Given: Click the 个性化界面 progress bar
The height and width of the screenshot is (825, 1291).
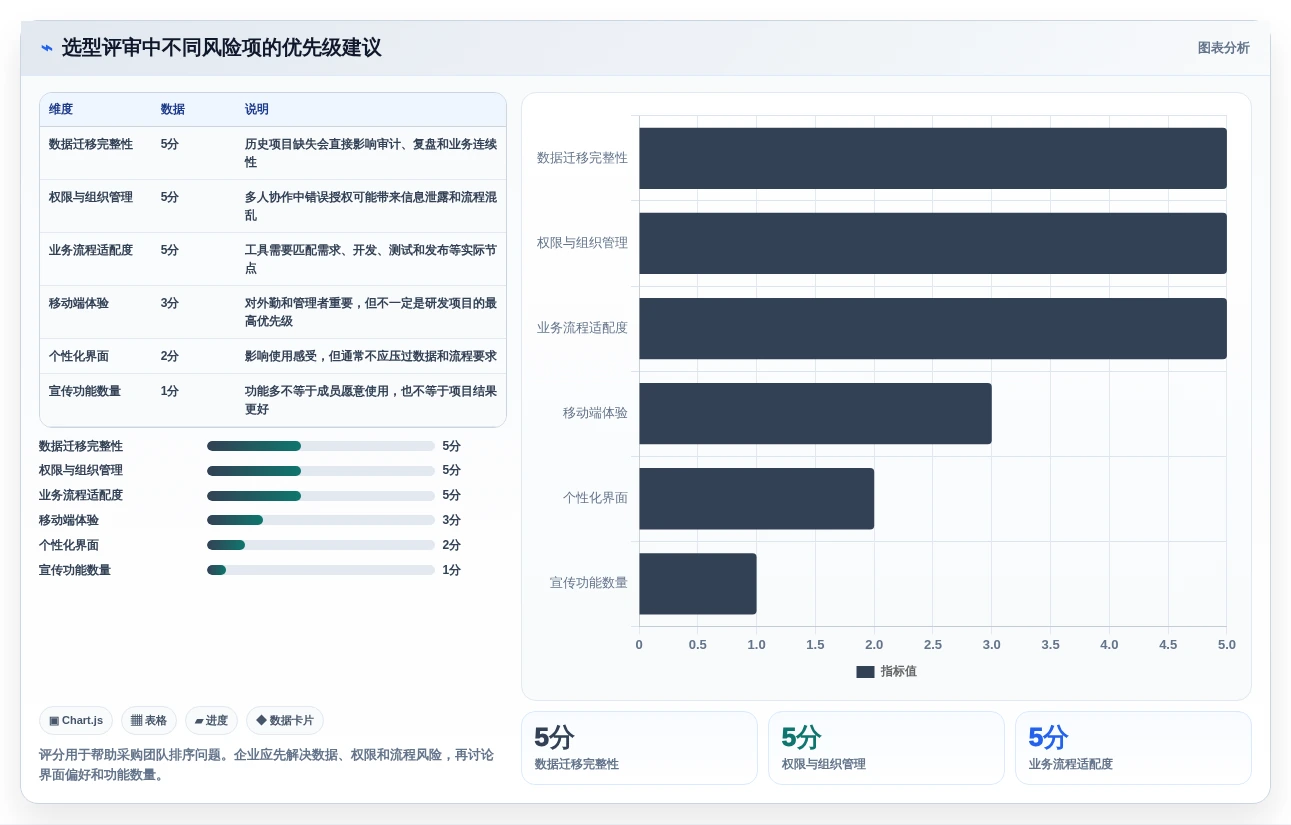Looking at the screenshot, I should (x=321, y=545).
